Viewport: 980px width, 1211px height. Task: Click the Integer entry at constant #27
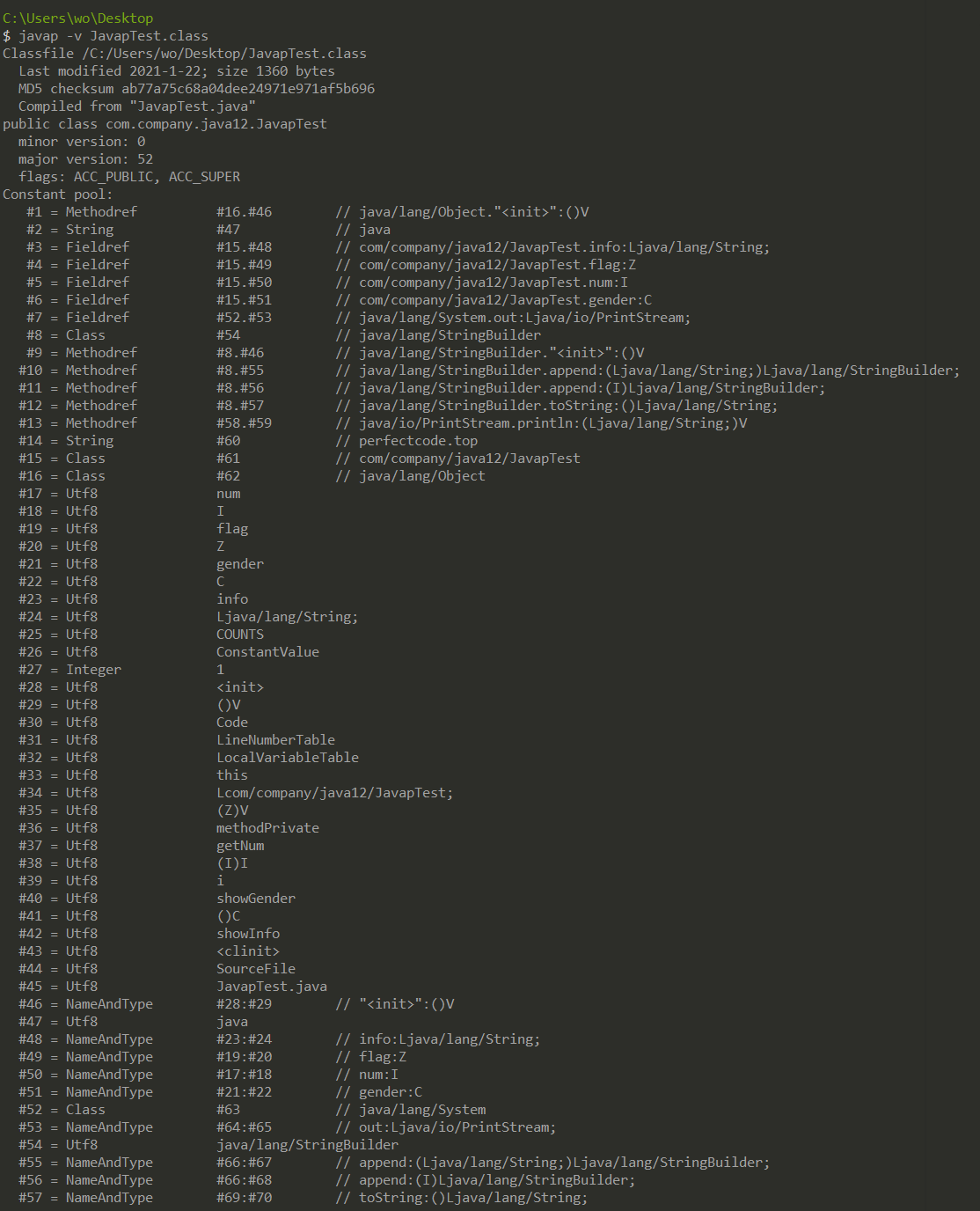[x=93, y=670]
